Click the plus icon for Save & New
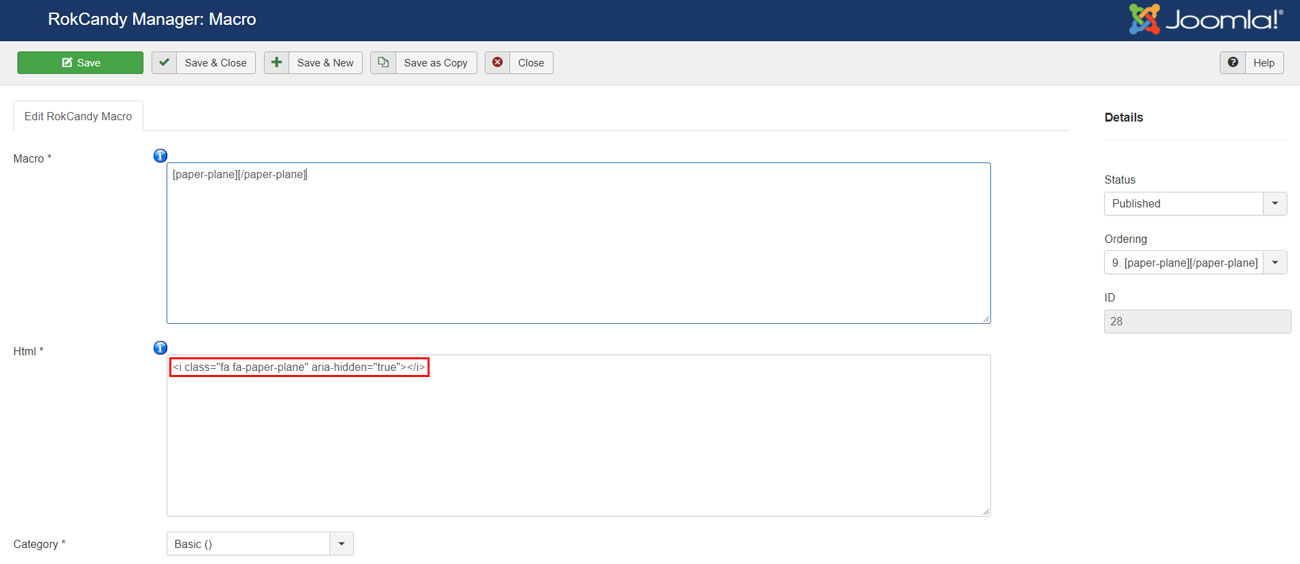Viewport: 1300px width, 564px height. pos(277,62)
